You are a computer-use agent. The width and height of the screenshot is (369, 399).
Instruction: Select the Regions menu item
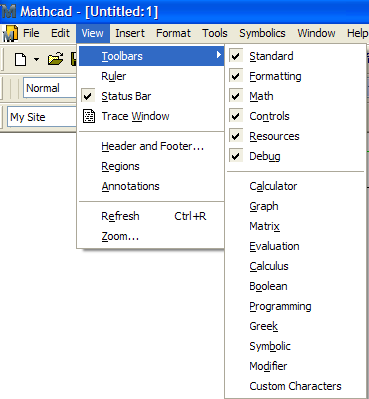point(151,166)
